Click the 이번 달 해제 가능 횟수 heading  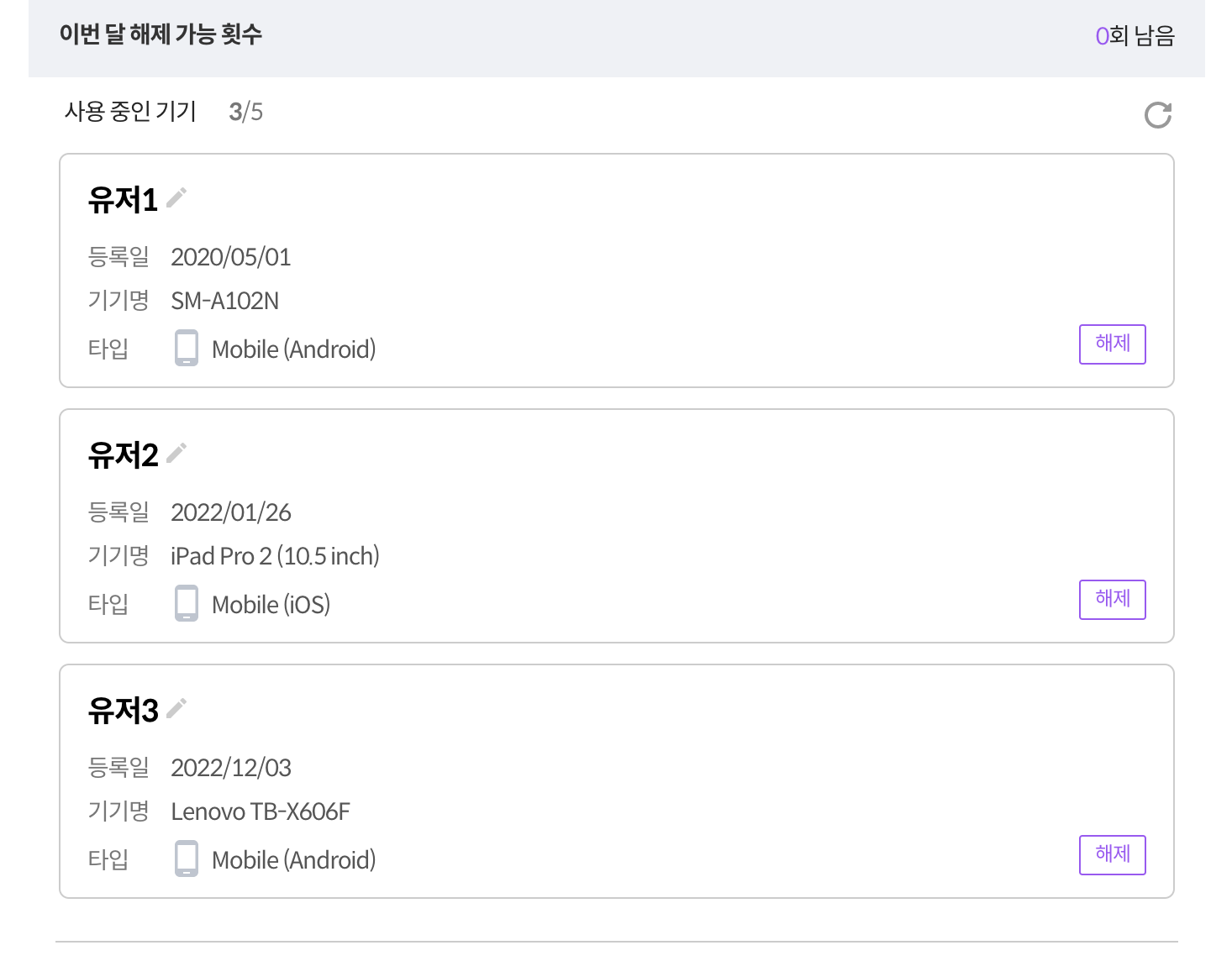click(161, 34)
